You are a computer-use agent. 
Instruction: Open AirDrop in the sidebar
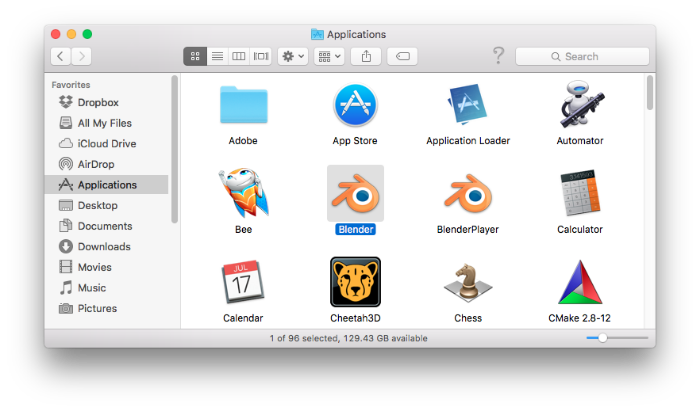(107, 164)
